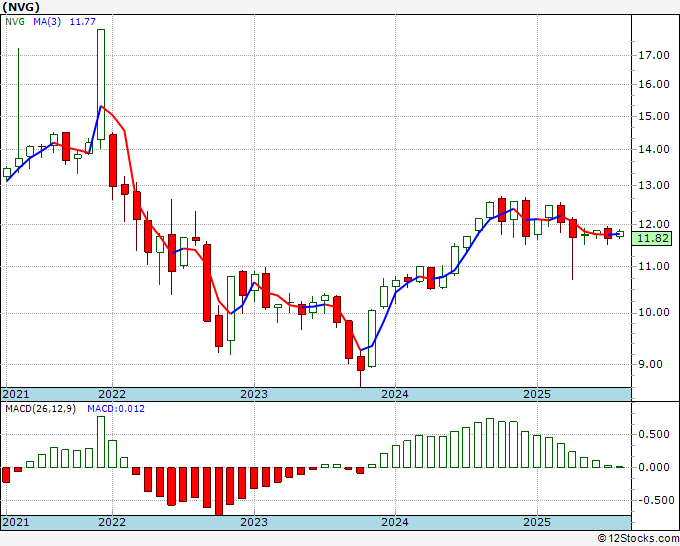Click the MACD:0.012 value label
The height and width of the screenshot is (546, 680).
coord(116,409)
